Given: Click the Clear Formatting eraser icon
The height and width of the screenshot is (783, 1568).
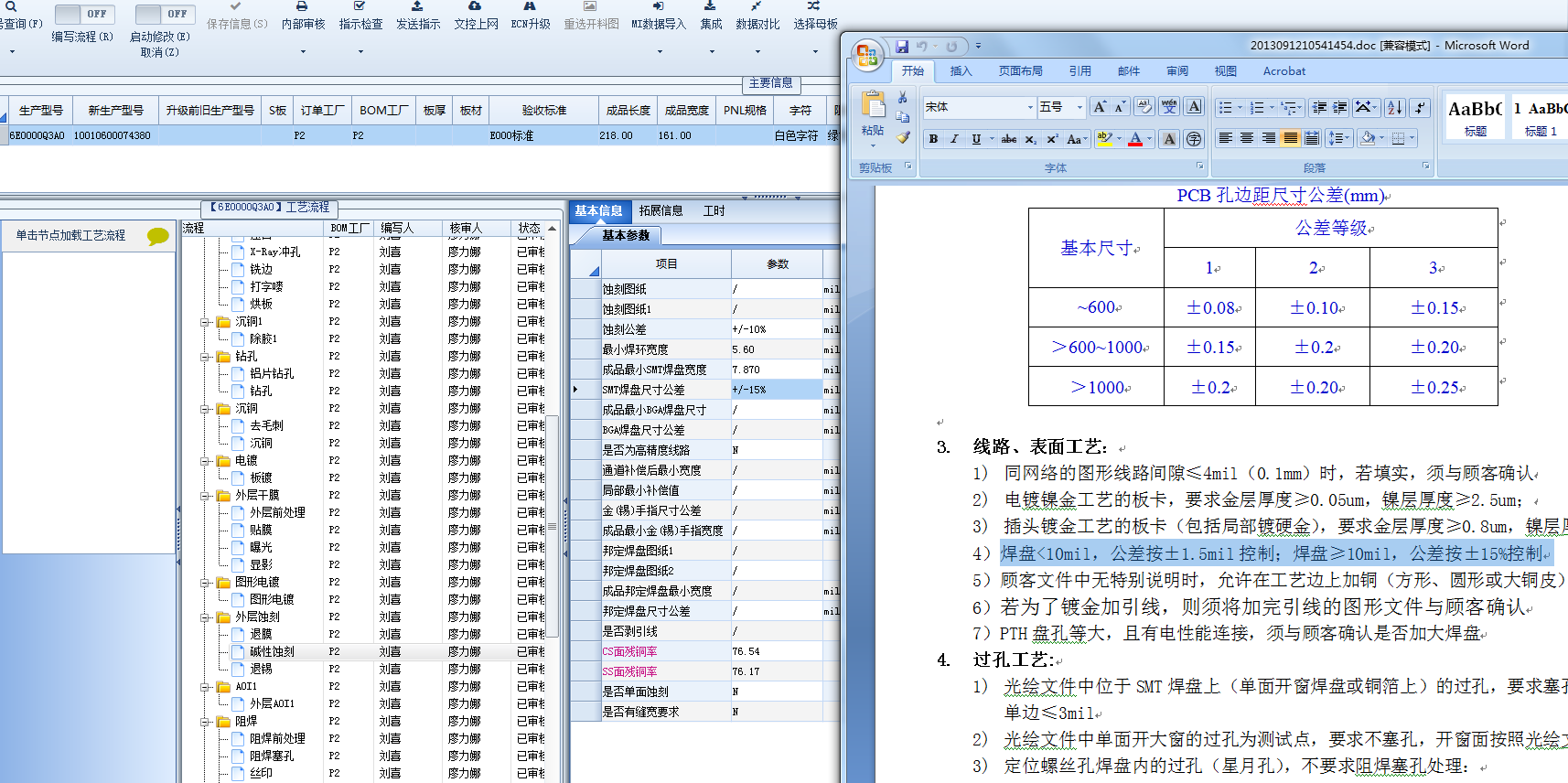Looking at the screenshot, I should 1144,107.
